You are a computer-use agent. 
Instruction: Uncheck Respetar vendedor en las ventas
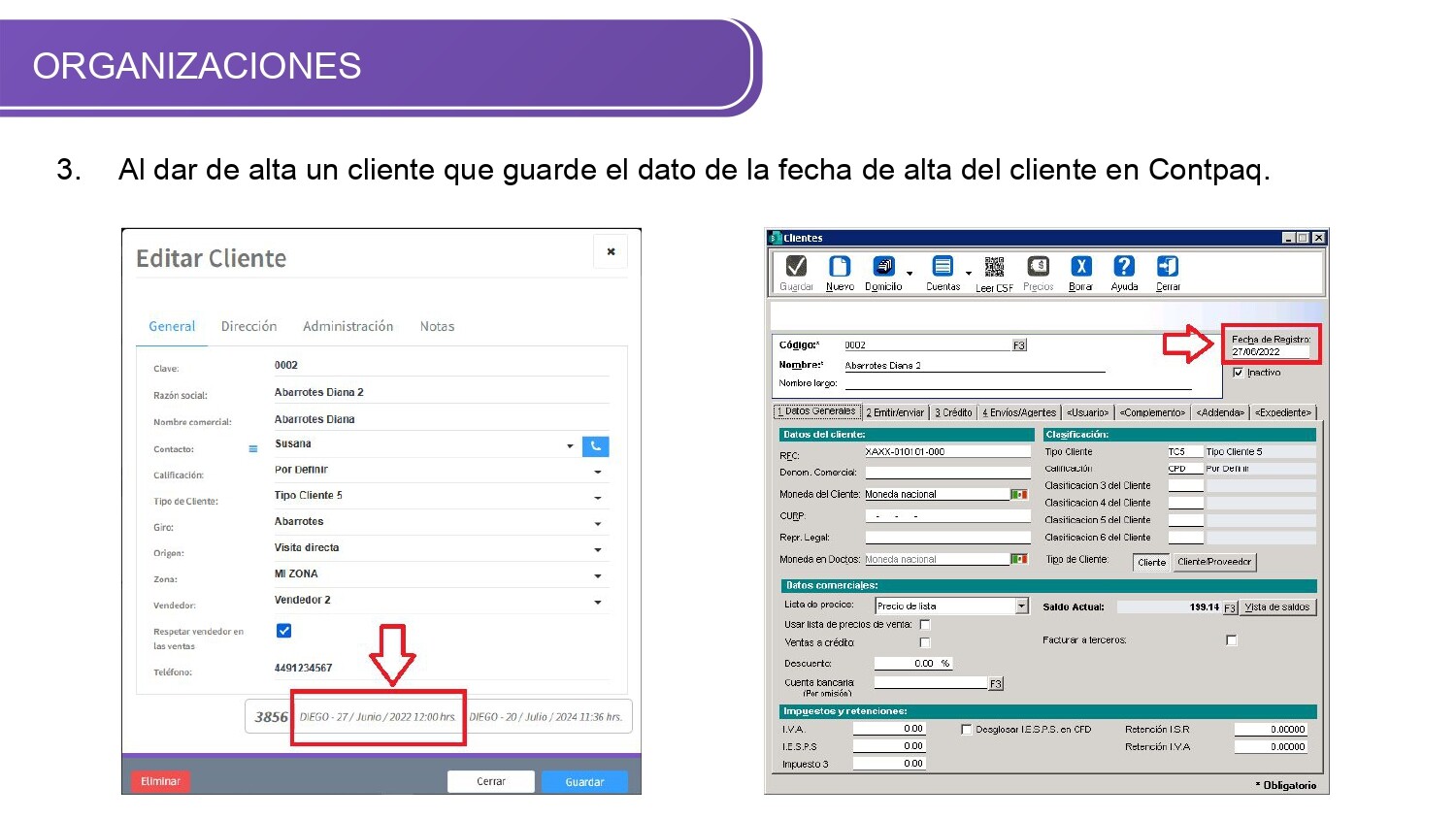pos(284,631)
